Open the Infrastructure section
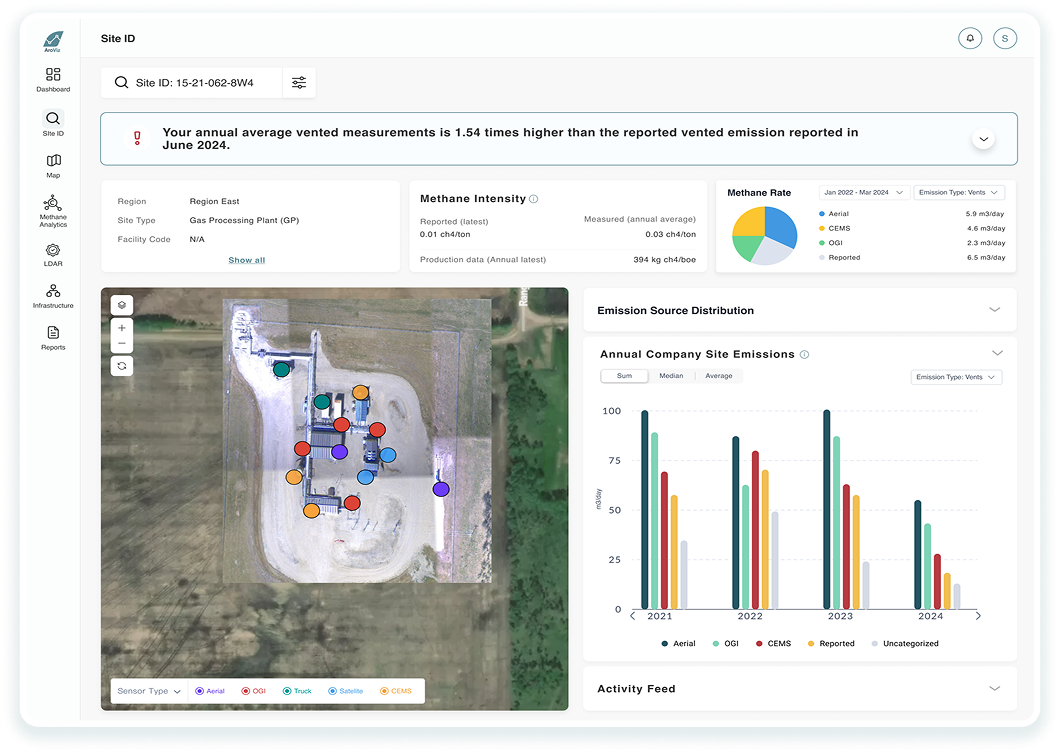Screen dimensions: 1060x753 pyautogui.click(x=53, y=296)
